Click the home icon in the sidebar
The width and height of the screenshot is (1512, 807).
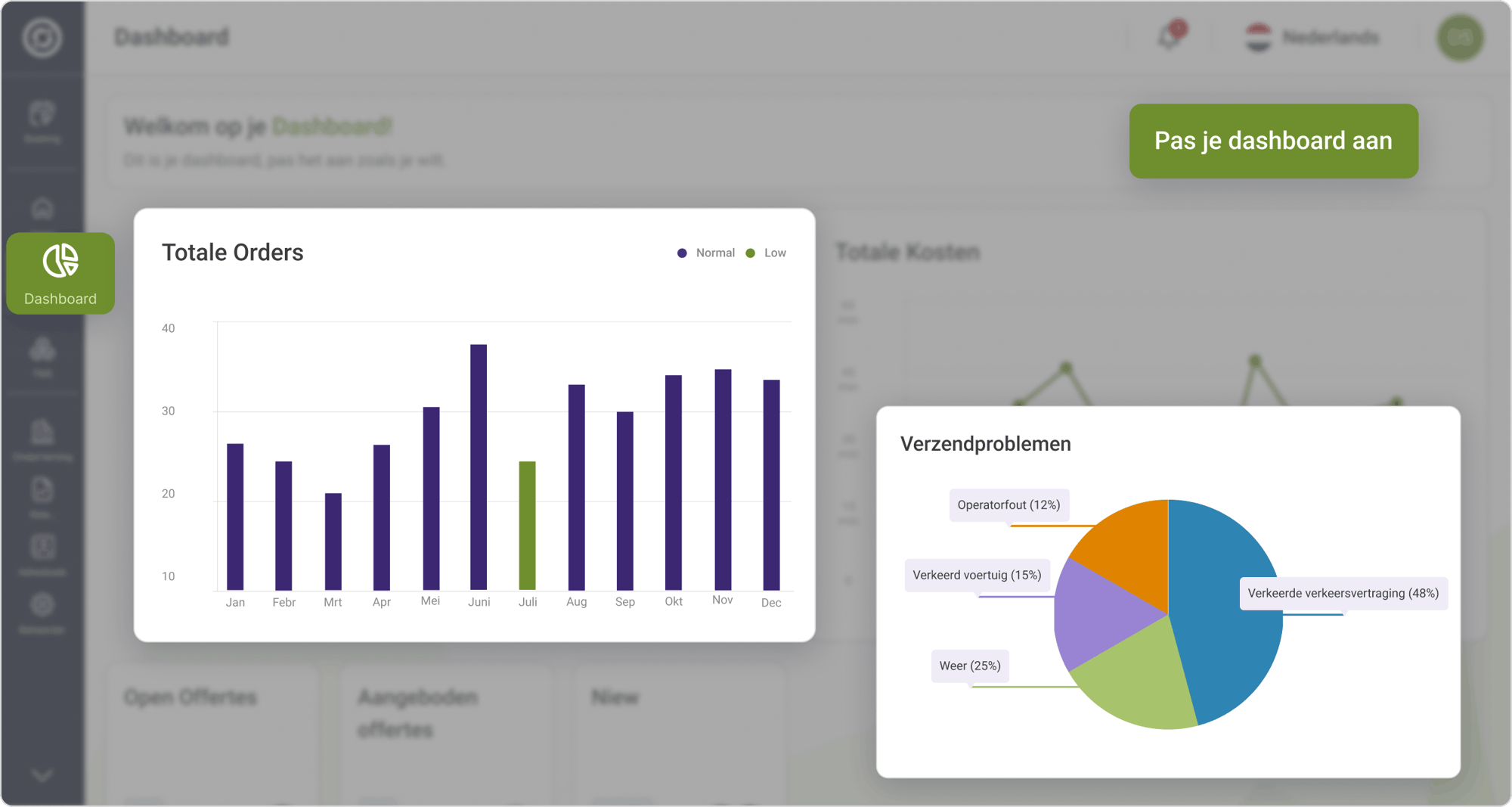point(43,210)
